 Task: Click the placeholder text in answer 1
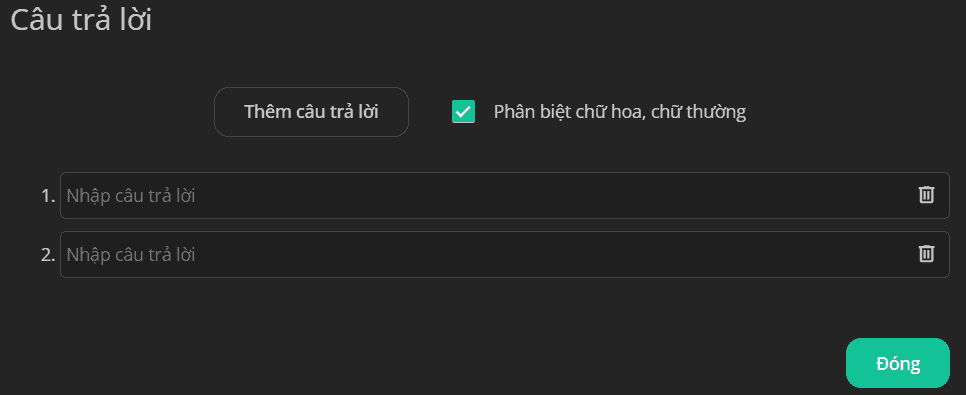click(131, 197)
